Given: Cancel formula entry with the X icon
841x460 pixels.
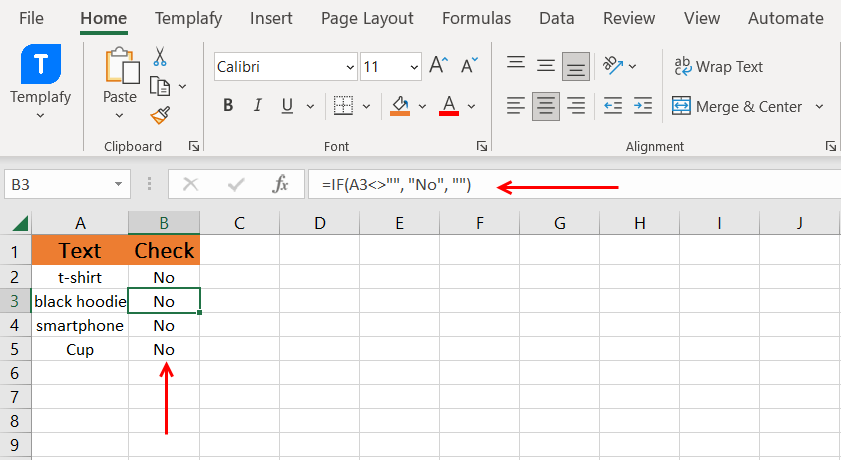Looking at the screenshot, I should pyautogui.click(x=190, y=184).
